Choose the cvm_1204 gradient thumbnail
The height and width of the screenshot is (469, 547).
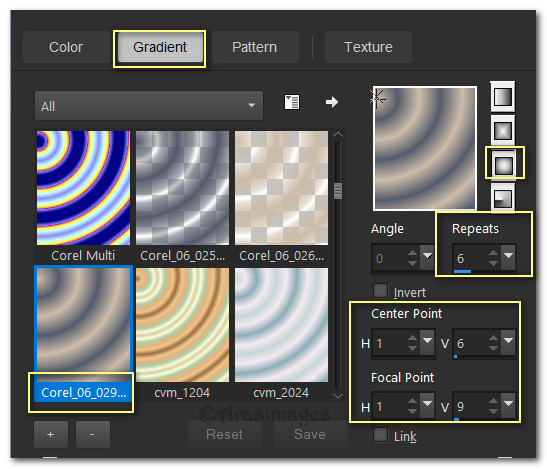click(x=182, y=325)
